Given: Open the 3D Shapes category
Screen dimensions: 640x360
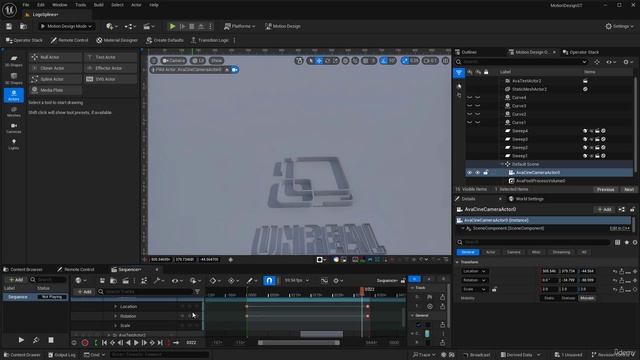Looking at the screenshot, I should pos(13,78).
